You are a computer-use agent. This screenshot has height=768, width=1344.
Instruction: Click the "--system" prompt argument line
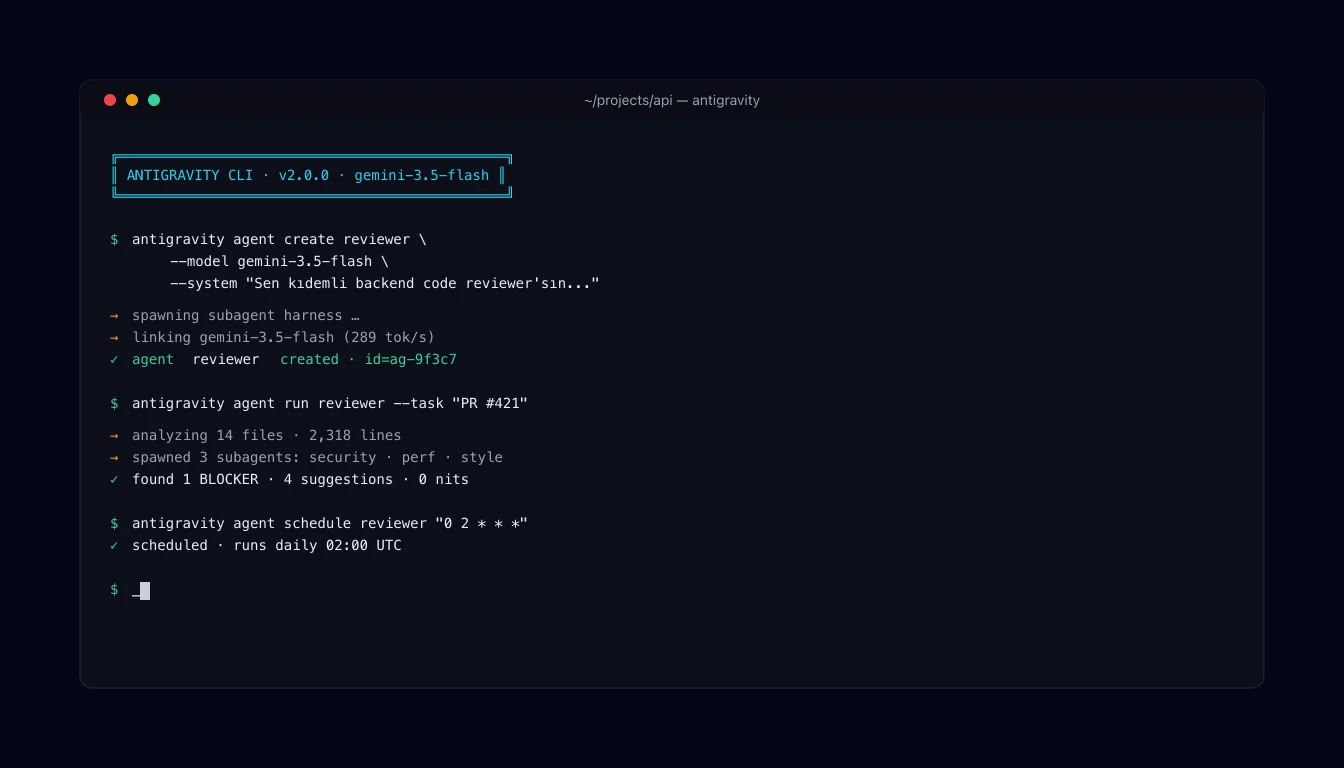point(385,284)
